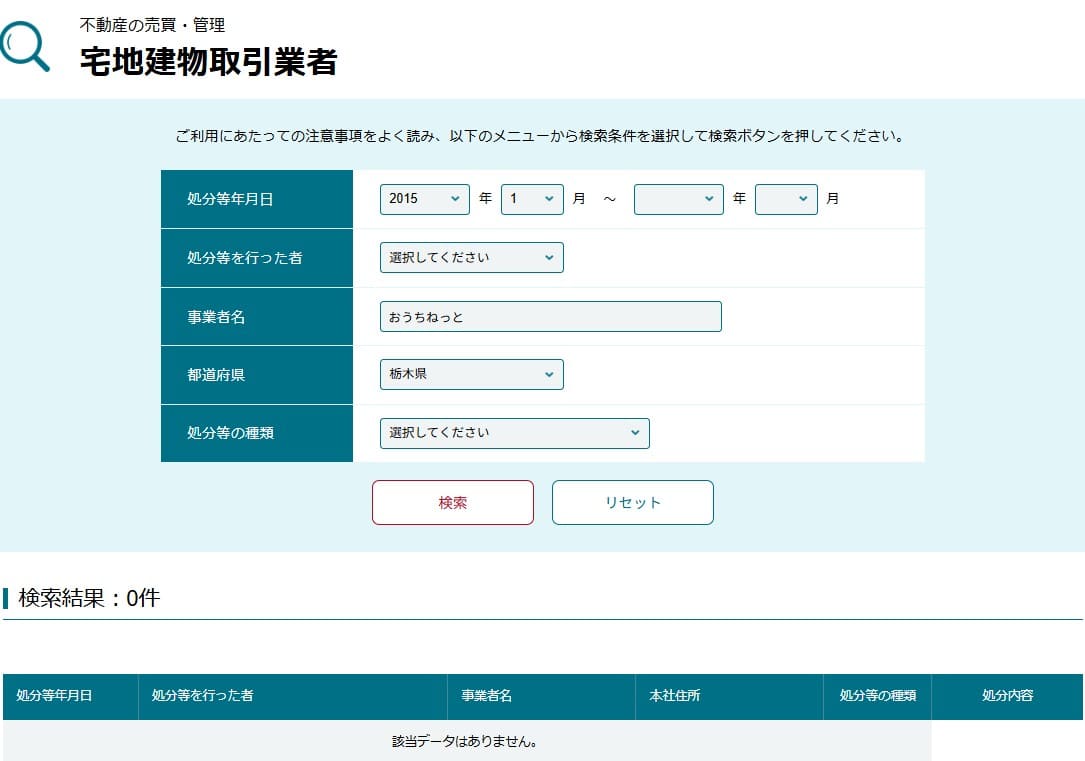The height and width of the screenshot is (761, 1085).
Task: Open the start year dropdown showing 2015
Action: pyautogui.click(x=424, y=199)
